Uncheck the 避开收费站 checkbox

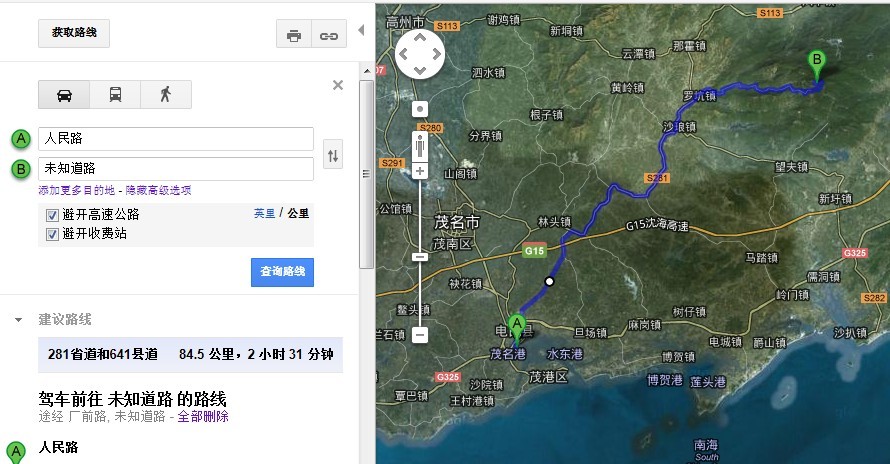[52, 233]
